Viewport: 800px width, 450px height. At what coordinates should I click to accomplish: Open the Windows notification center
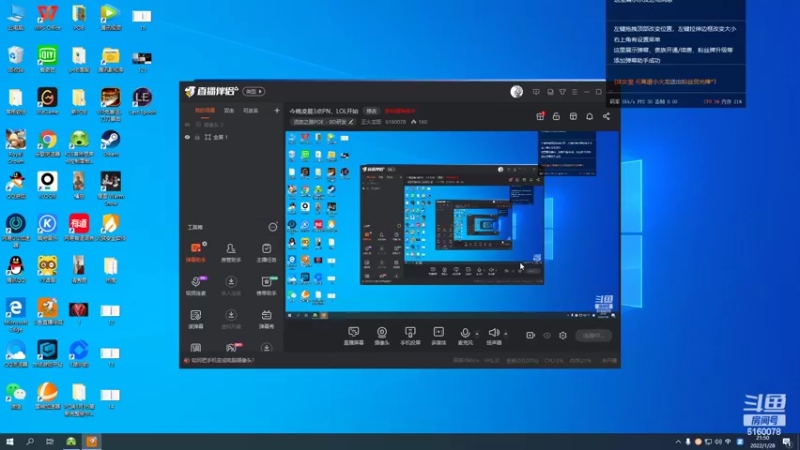[x=787, y=442]
